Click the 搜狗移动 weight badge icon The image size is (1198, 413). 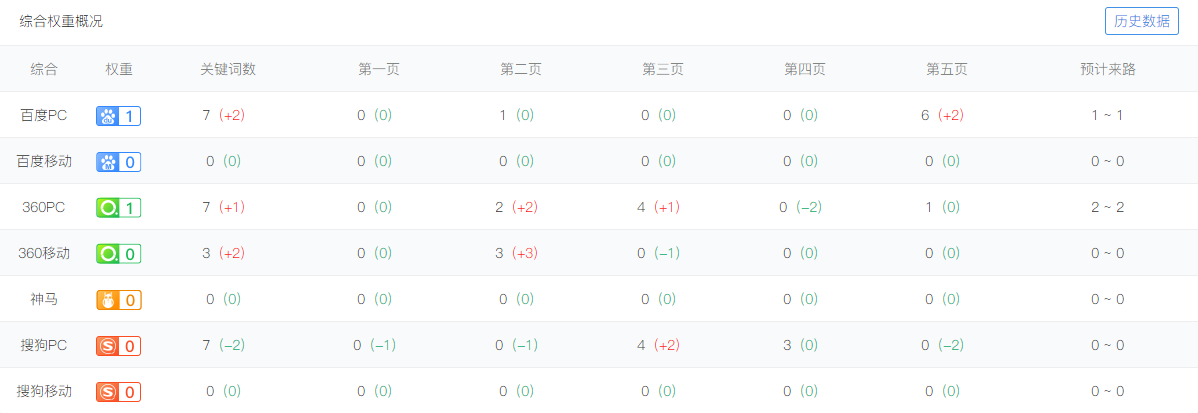pyautogui.click(x=118, y=392)
